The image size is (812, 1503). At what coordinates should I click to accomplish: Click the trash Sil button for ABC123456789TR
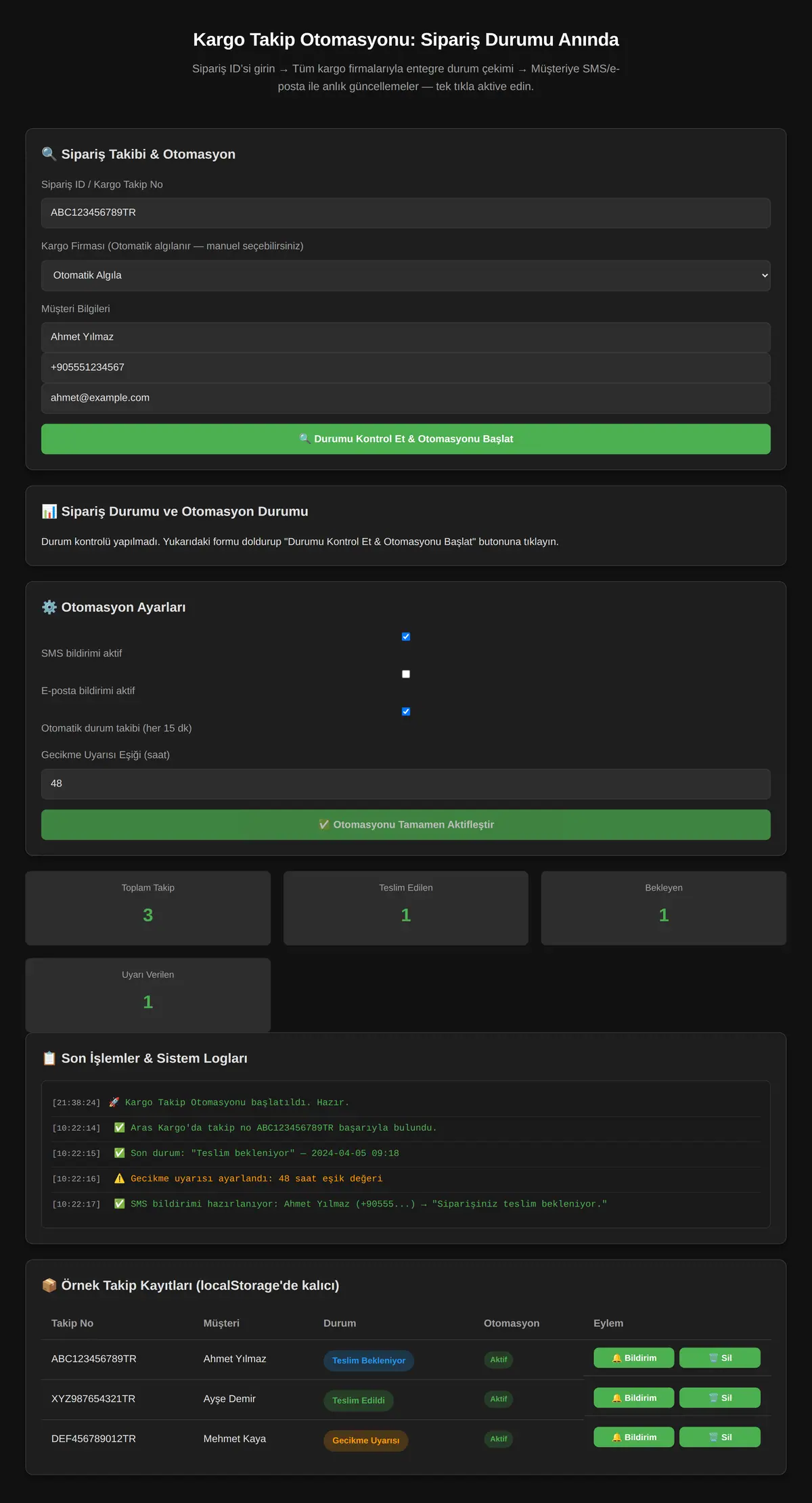720,1358
